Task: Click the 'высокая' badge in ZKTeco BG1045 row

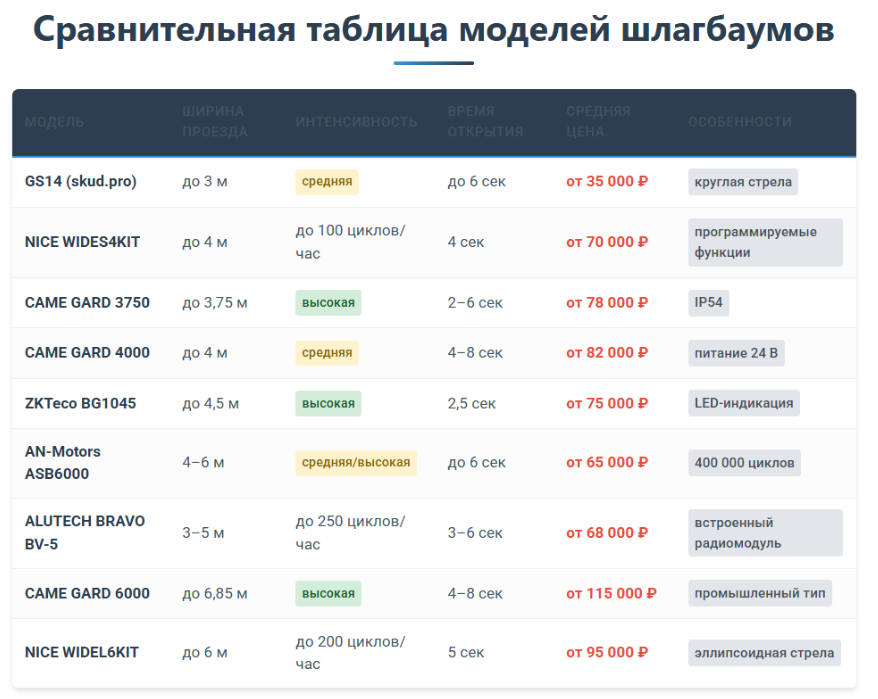Action: (328, 403)
